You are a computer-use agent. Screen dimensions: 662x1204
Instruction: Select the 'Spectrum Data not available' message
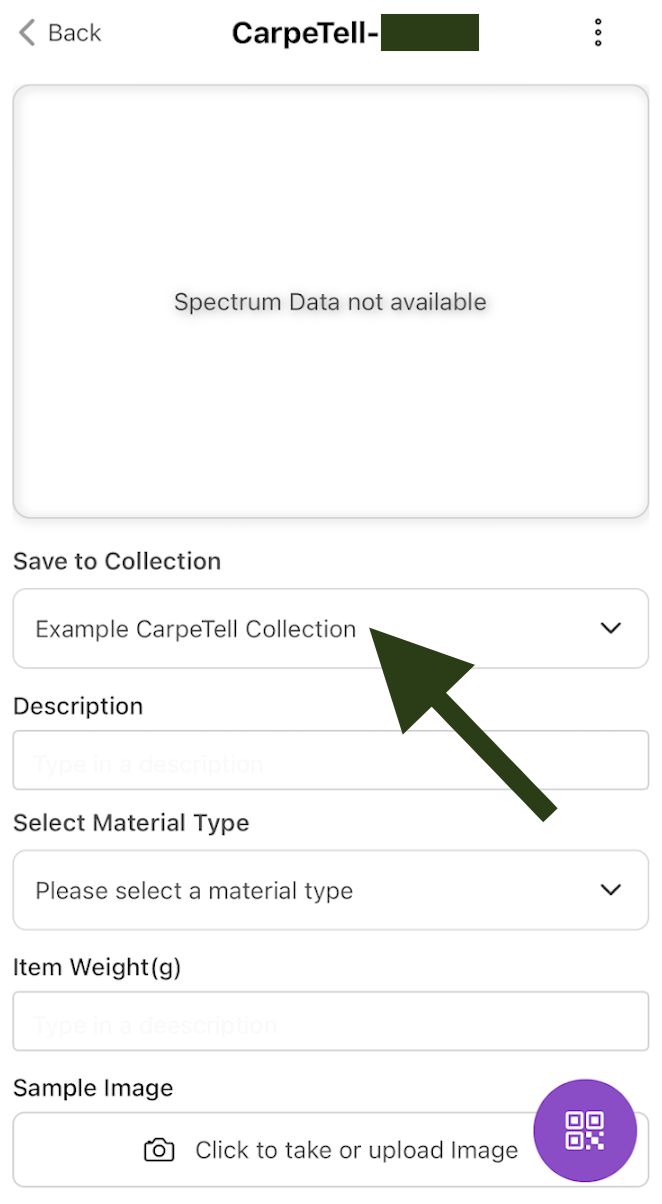330,302
